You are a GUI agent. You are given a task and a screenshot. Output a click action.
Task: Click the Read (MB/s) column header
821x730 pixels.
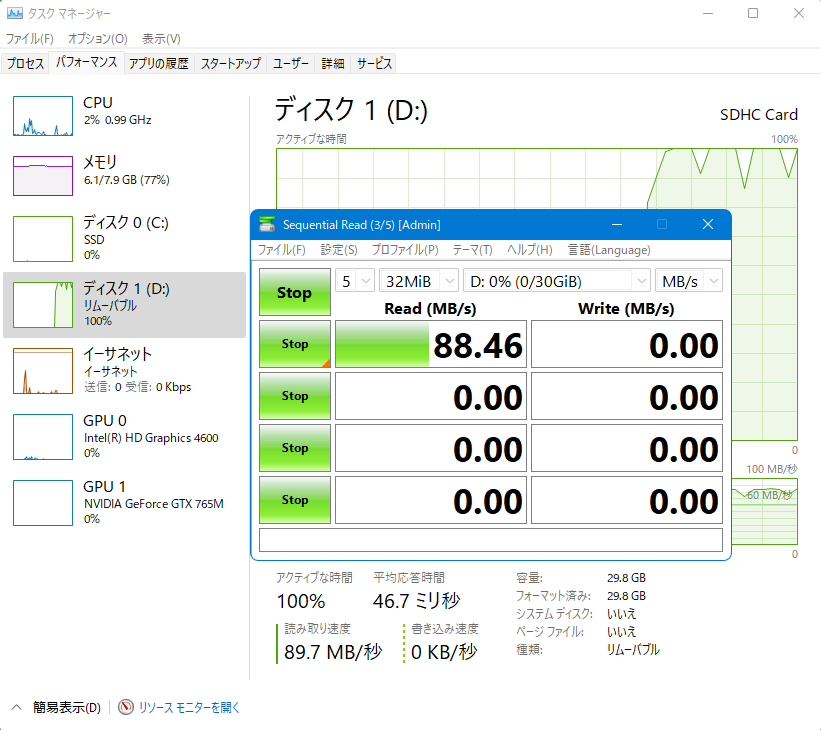430,308
